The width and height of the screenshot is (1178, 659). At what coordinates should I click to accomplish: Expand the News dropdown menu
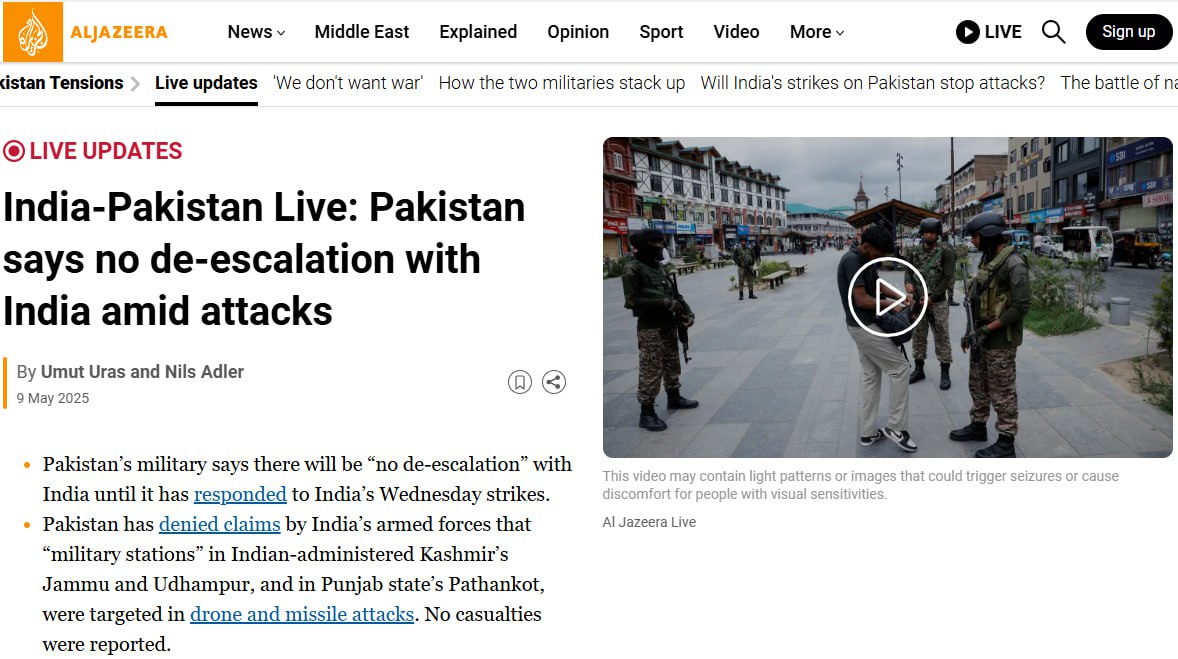(x=256, y=32)
